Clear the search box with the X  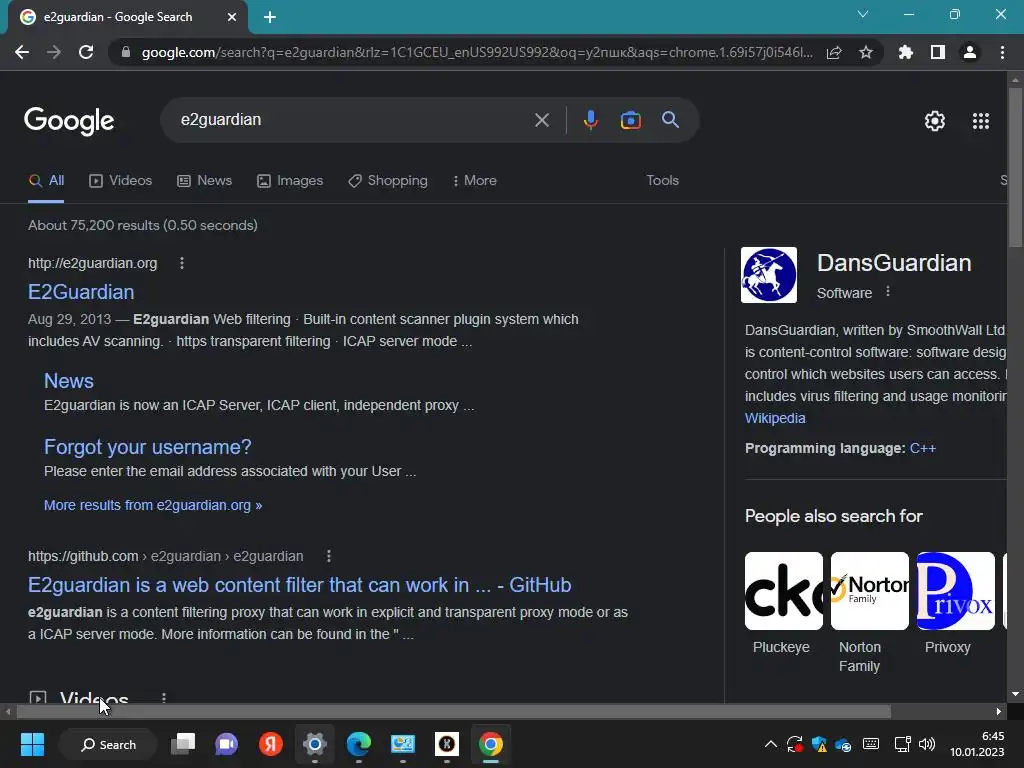click(541, 120)
